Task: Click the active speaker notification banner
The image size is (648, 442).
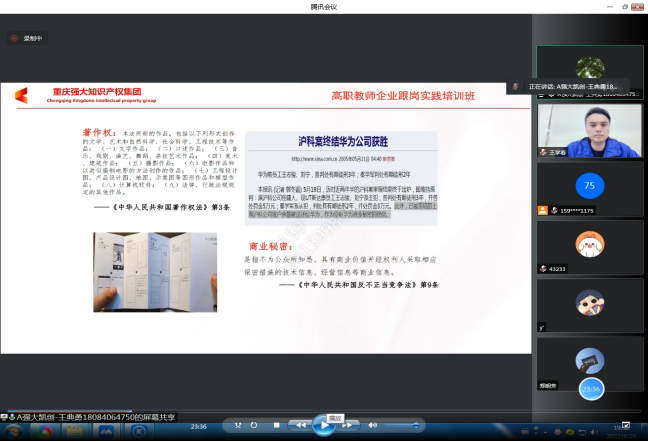Action: click(568, 86)
